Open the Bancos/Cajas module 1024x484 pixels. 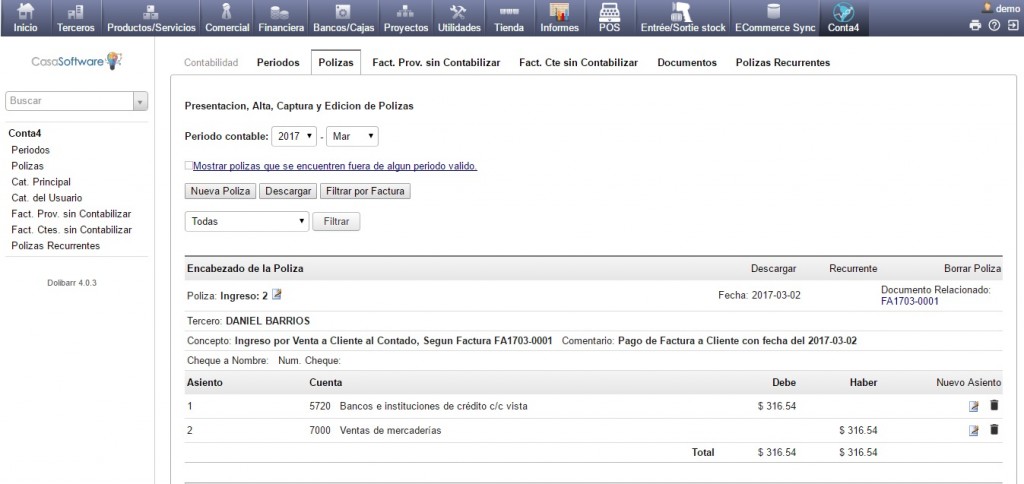coord(343,18)
